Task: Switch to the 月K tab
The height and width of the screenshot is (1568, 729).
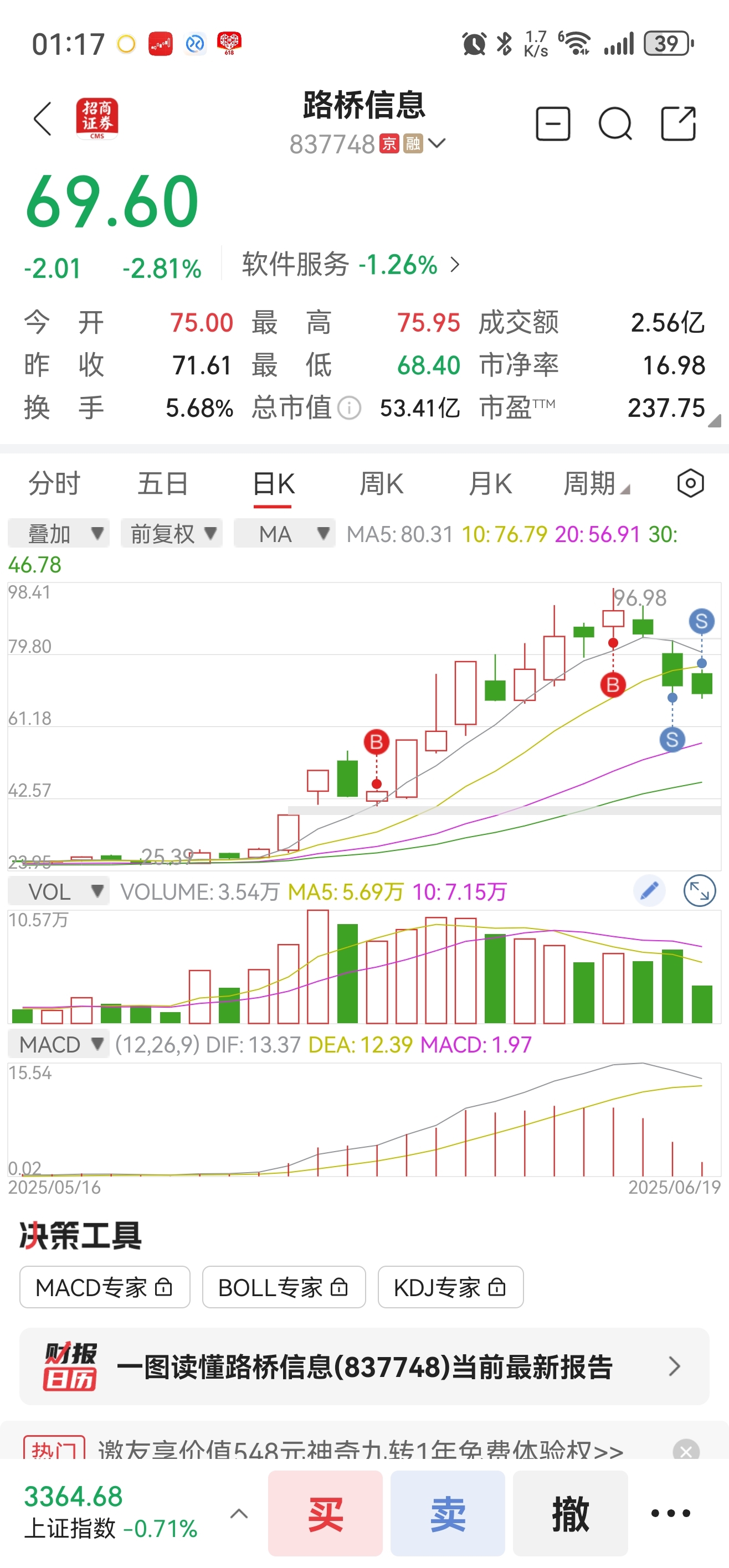Action: point(490,484)
